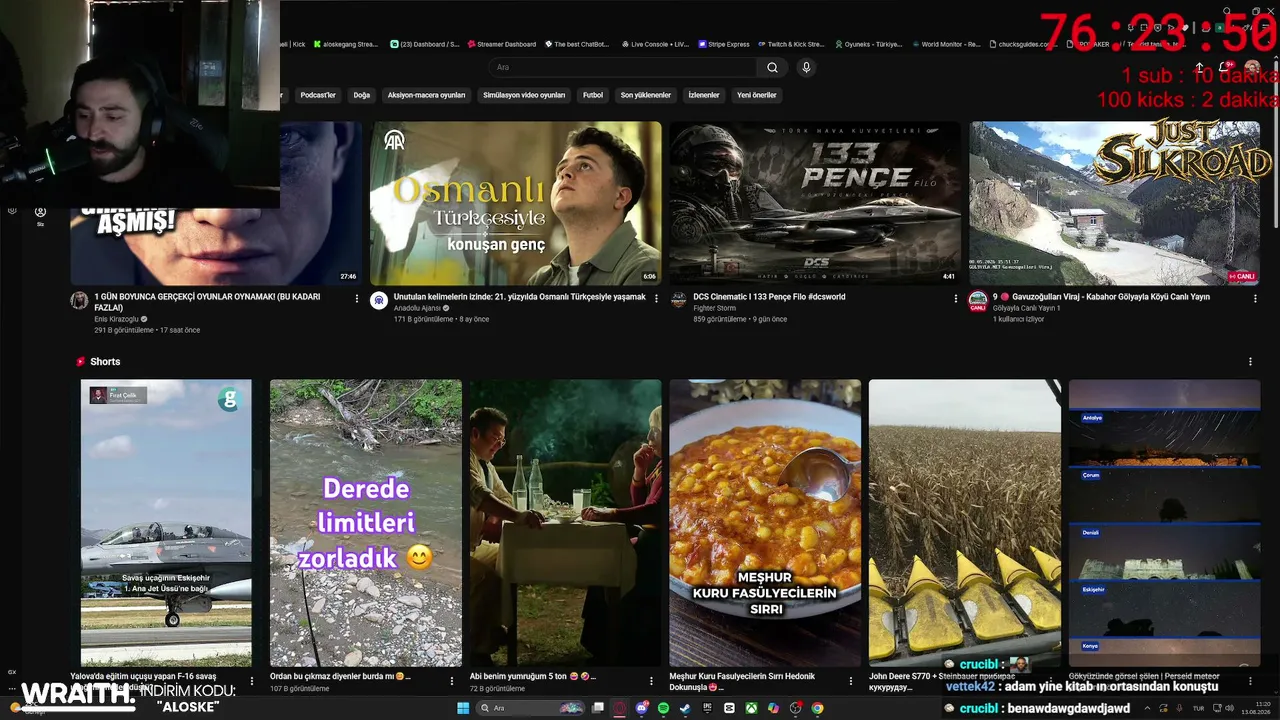Open Google Chrome from taskbar
Screen dimensions: 1280x720
(817, 708)
